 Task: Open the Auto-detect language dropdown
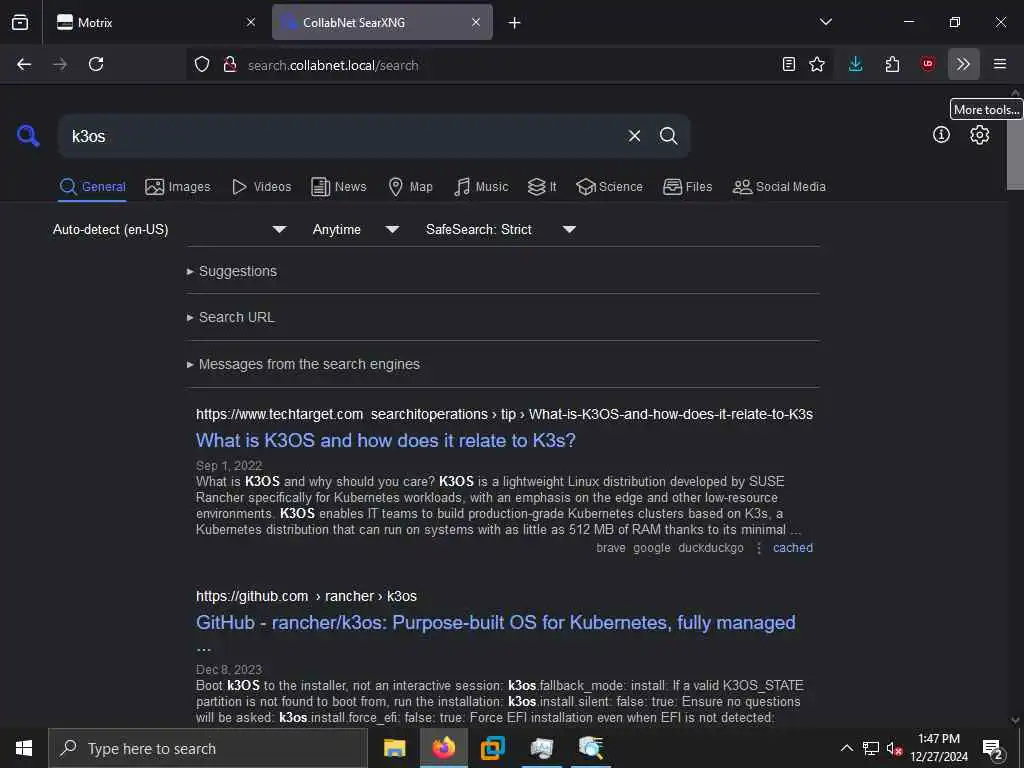pyautogui.click(x=170, y=229)
